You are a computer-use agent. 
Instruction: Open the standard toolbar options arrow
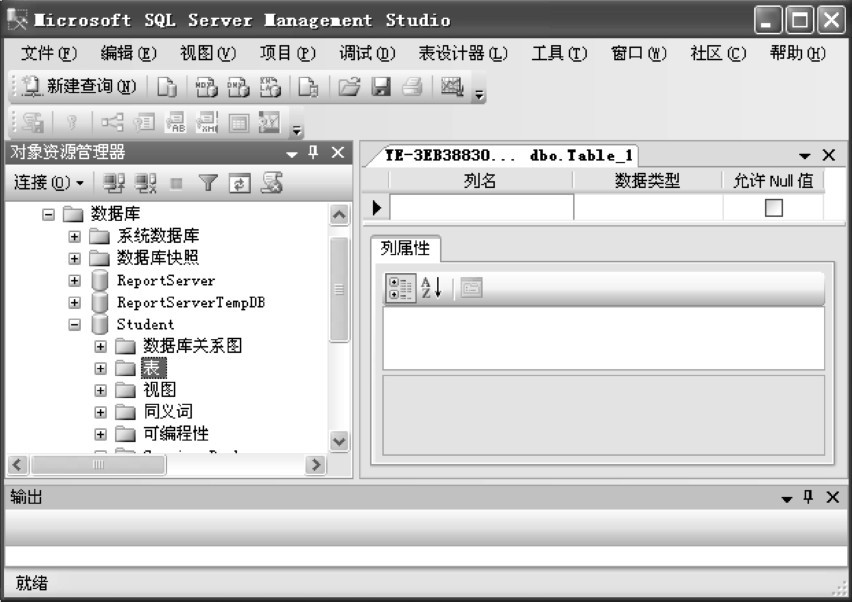[x=479, y=95]
